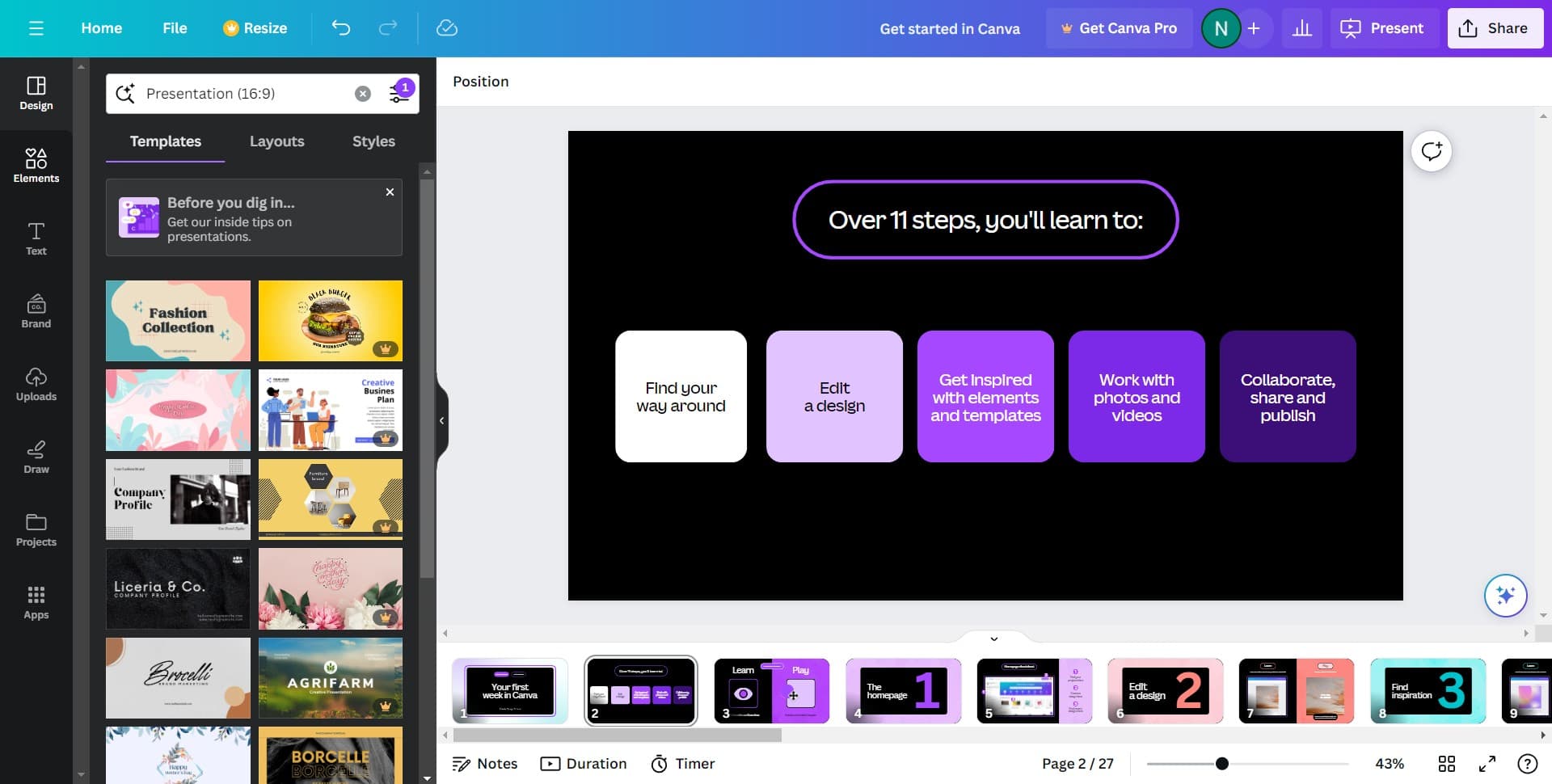Image resolution: width=1552 pixels, height=784 pixels.
Task: Collapse the slide filmstrip with the down chevron
Action: (993, 639)
